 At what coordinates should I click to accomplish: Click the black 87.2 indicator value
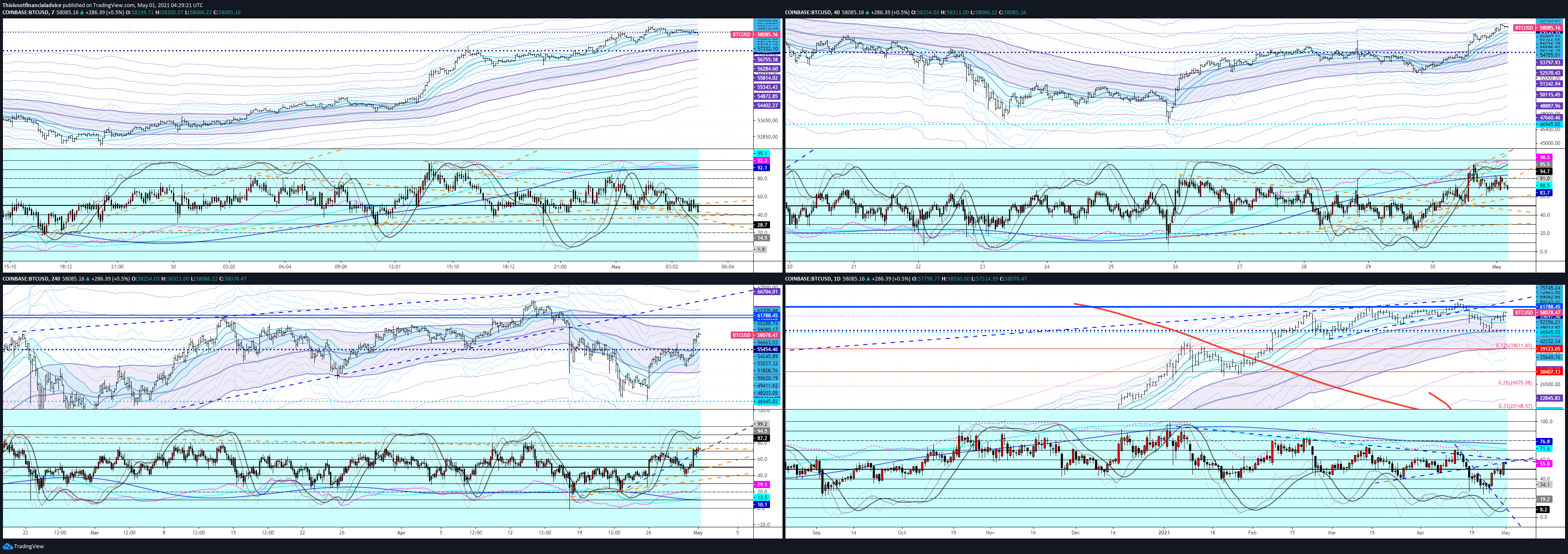click(x=762, y=438)
